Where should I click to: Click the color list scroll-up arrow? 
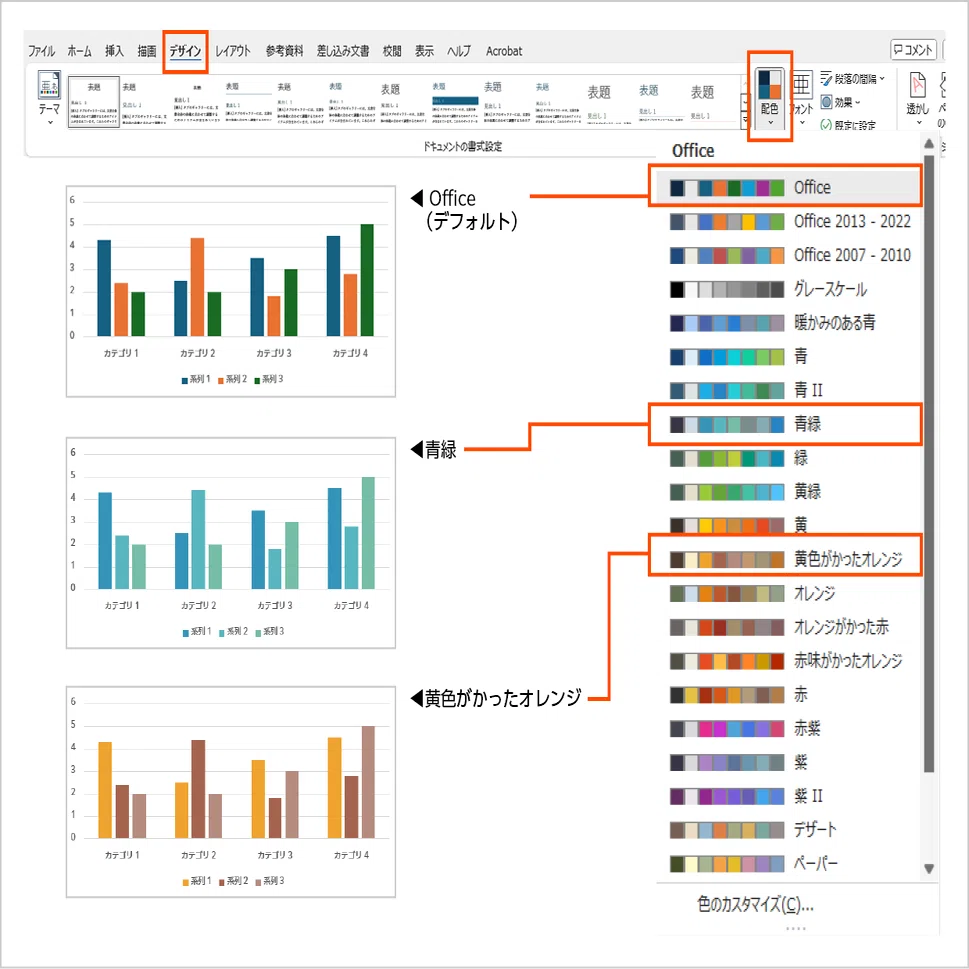[x=929, y=144]
